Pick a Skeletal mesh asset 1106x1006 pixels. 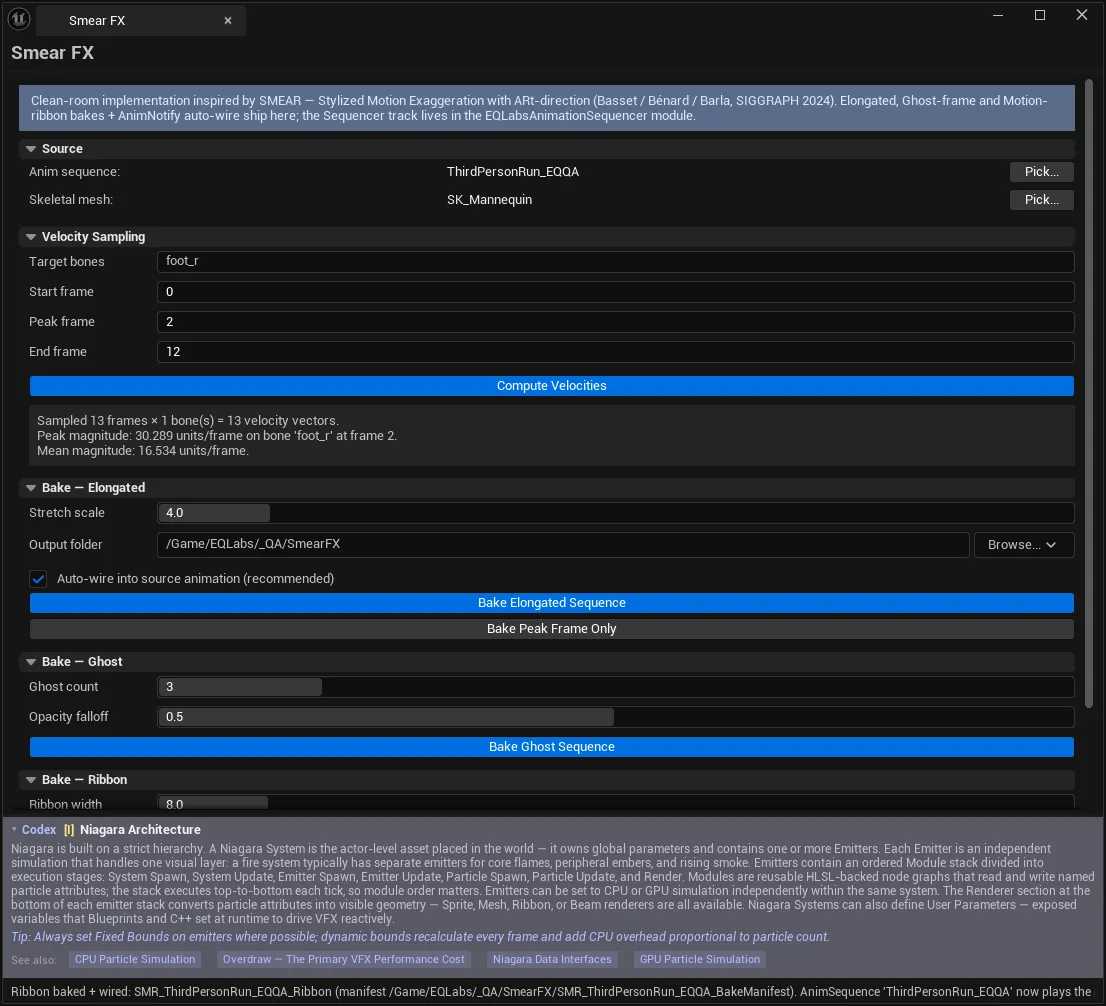click(x=1041, y=200)
